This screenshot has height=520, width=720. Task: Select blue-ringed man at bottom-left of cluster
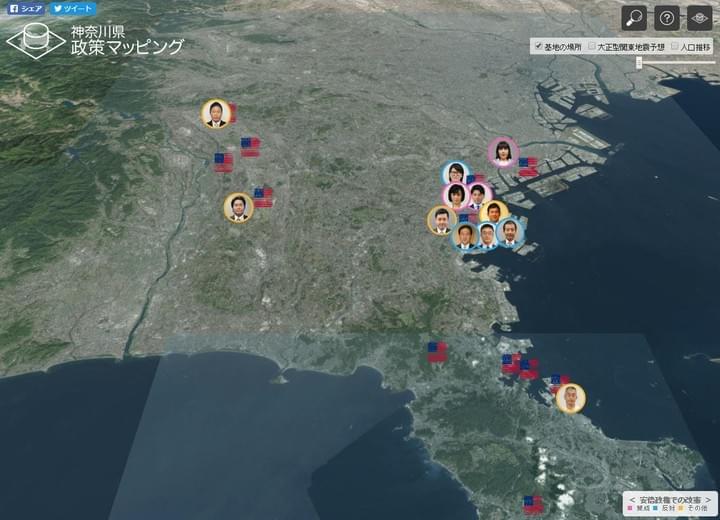(466, 236)
